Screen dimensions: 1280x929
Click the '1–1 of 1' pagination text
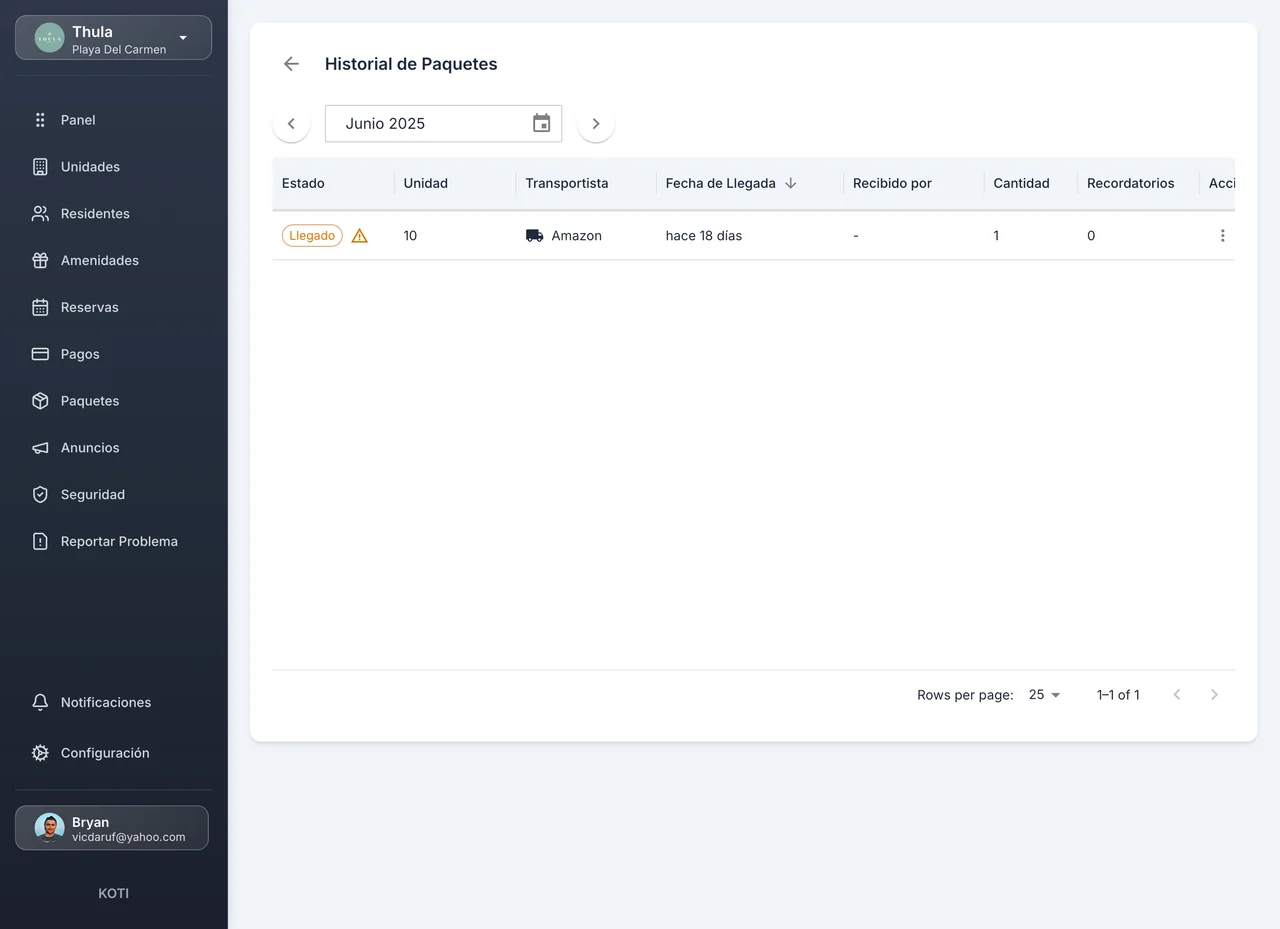[1118, 695]
